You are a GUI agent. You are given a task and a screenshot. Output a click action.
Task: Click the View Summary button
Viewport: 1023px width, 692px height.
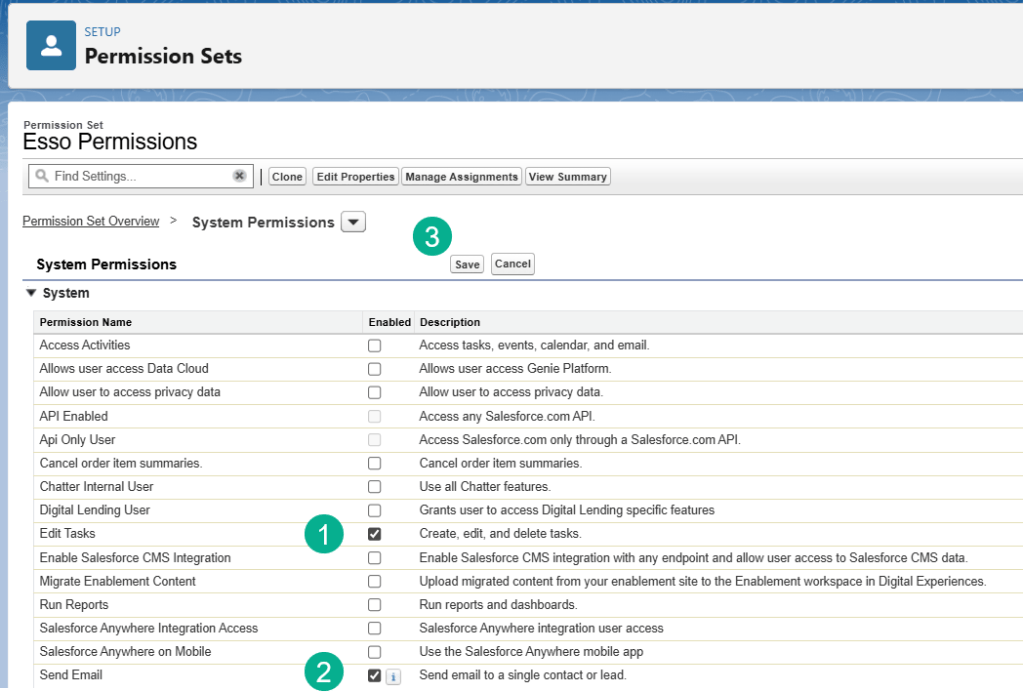[567, 177]
